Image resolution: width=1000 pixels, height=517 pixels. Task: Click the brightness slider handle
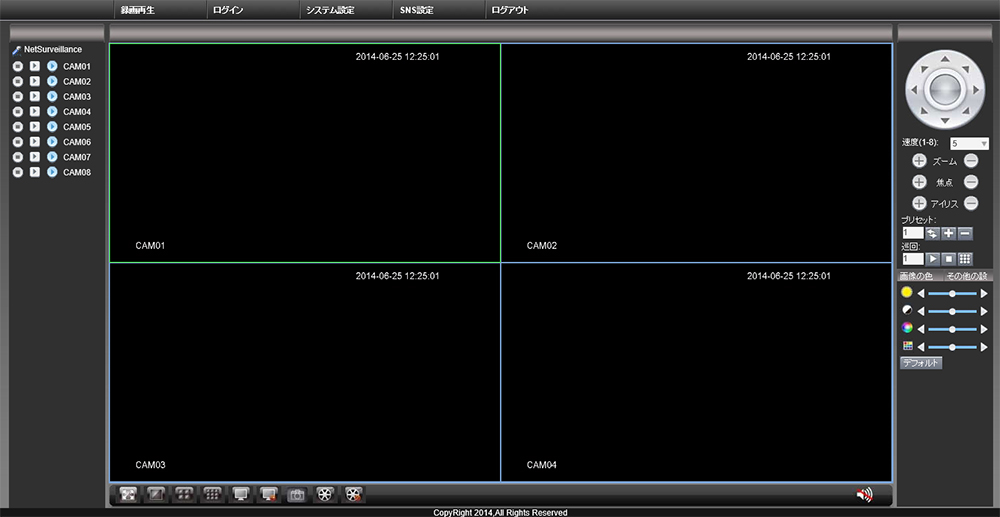pos(952,293)
